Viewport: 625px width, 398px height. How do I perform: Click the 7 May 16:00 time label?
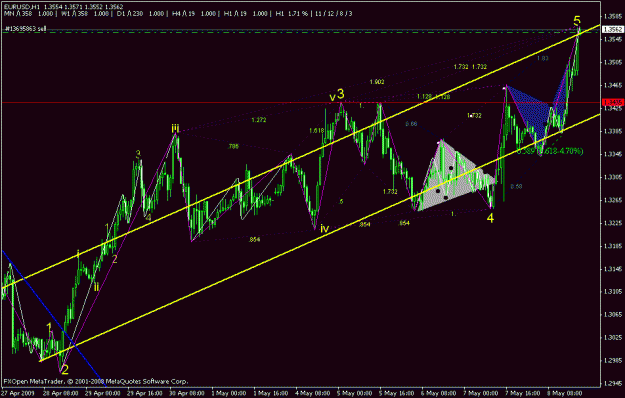523,393
